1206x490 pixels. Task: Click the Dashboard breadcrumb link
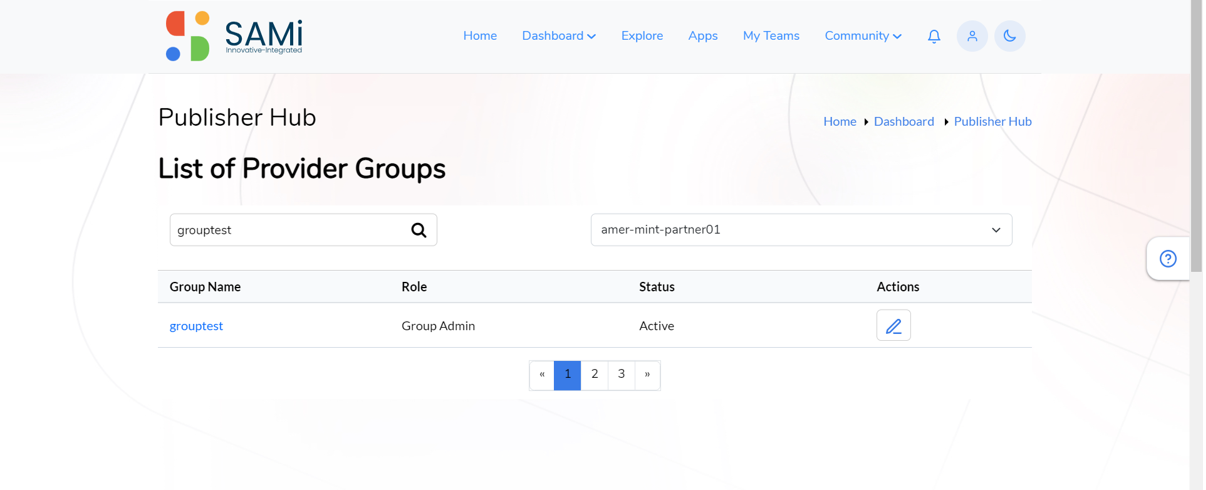(904, 122)
